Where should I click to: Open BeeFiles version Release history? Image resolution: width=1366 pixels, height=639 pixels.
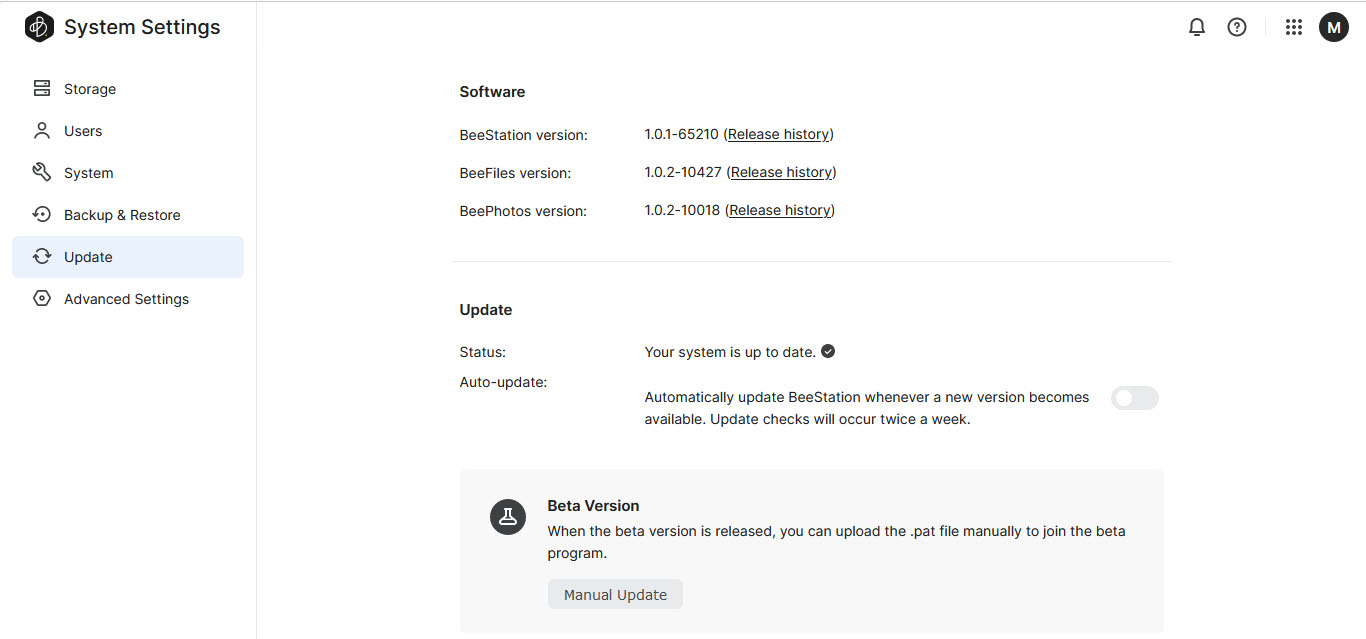(781, 172)
